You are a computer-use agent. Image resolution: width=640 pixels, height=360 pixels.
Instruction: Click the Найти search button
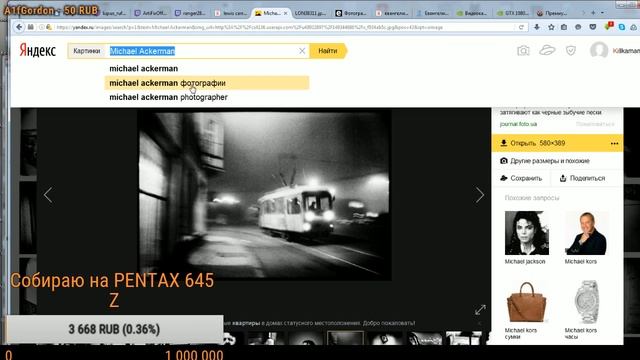click(x=328, y=51)
